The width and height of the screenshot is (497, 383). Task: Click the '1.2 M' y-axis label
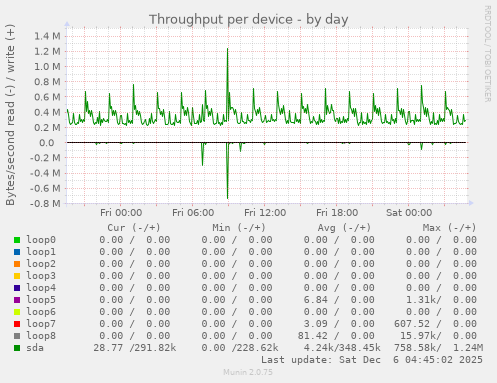tap(47, 51)
